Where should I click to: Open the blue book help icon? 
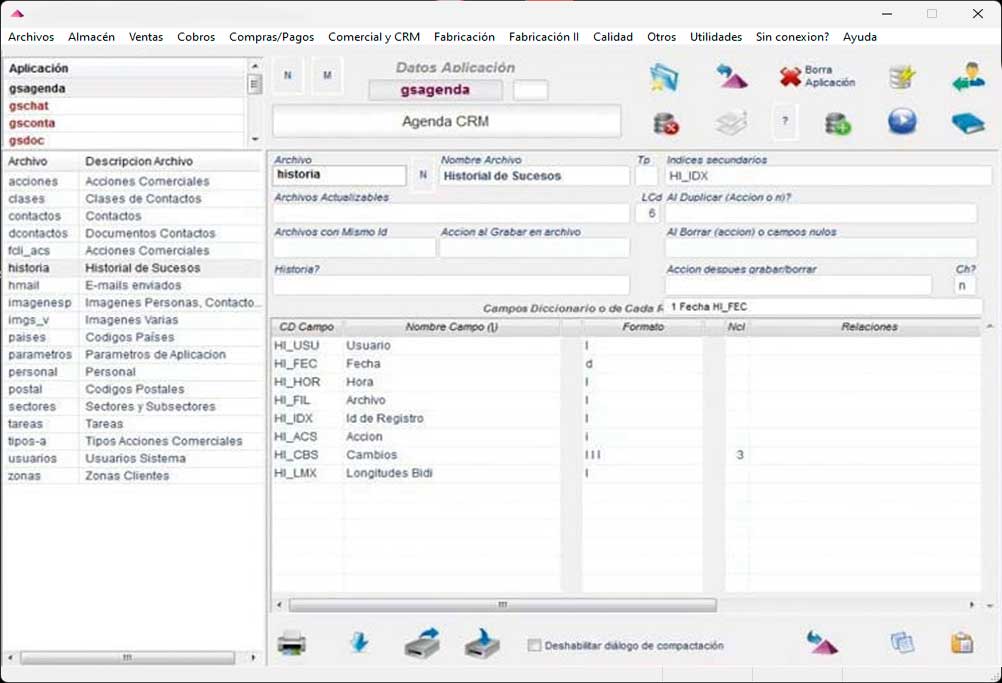click(968, 123)
